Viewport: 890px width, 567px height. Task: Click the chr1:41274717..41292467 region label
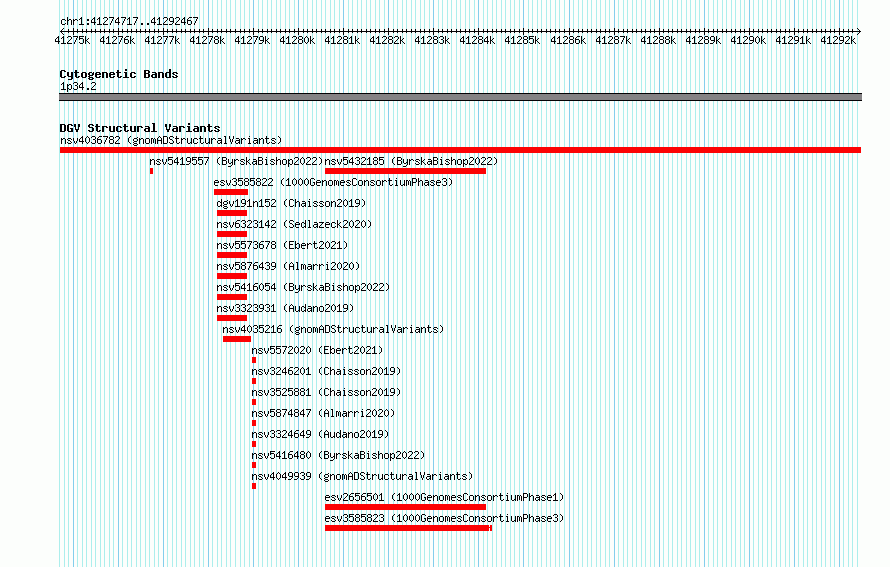coord(129,22)
